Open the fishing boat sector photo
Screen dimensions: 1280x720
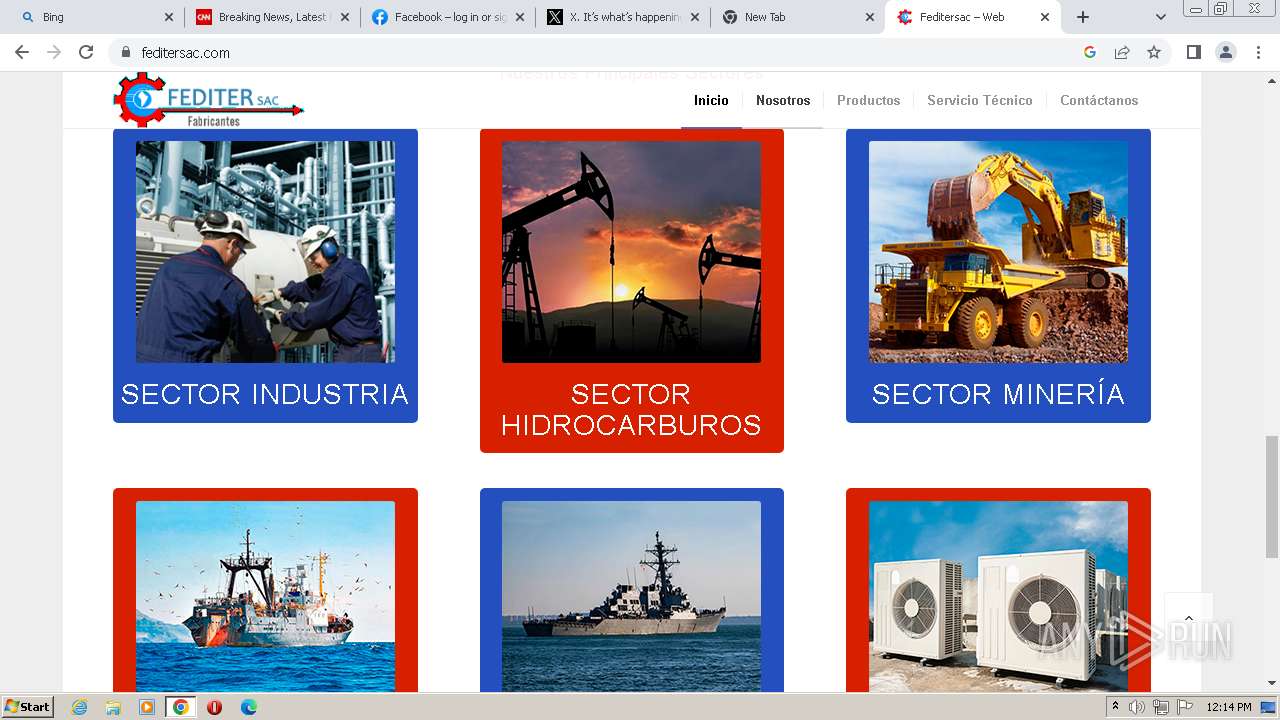coord(265,596)
